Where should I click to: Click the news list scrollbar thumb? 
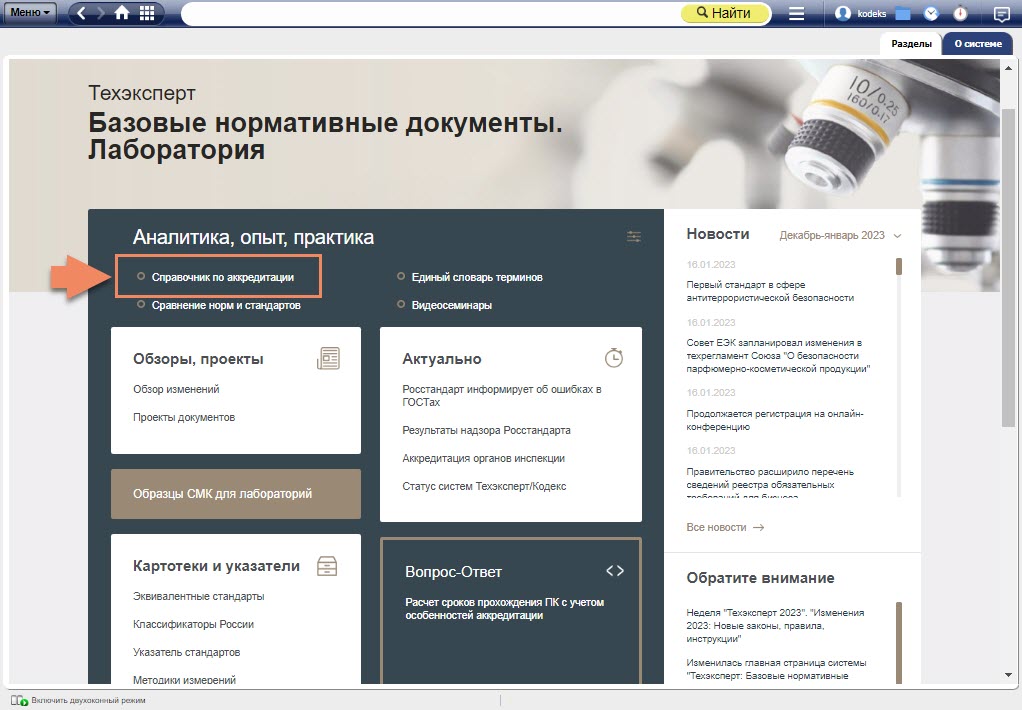pos(899,267)
